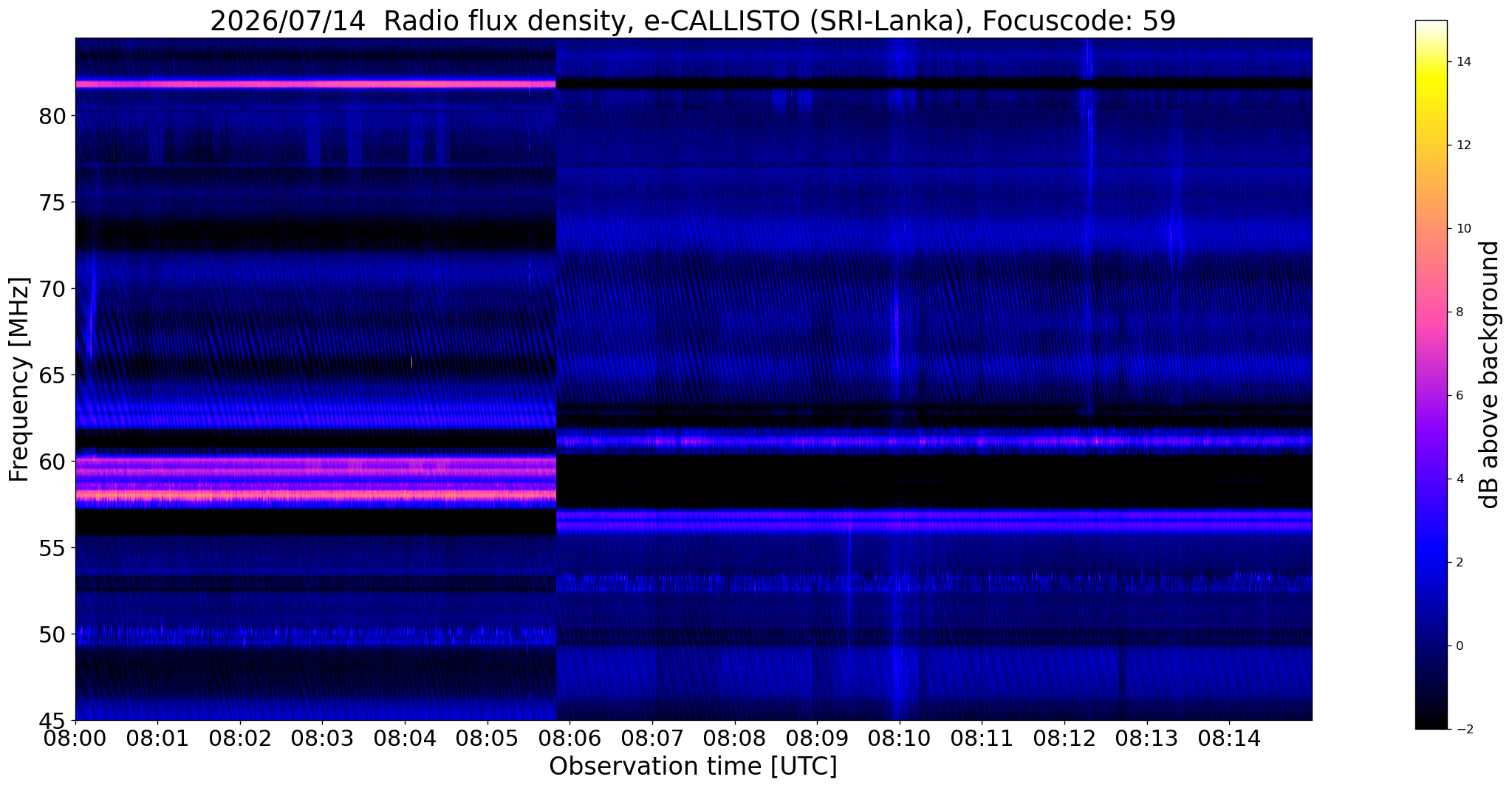Click the bright pink band near 82 MHz

coord(315,84)
